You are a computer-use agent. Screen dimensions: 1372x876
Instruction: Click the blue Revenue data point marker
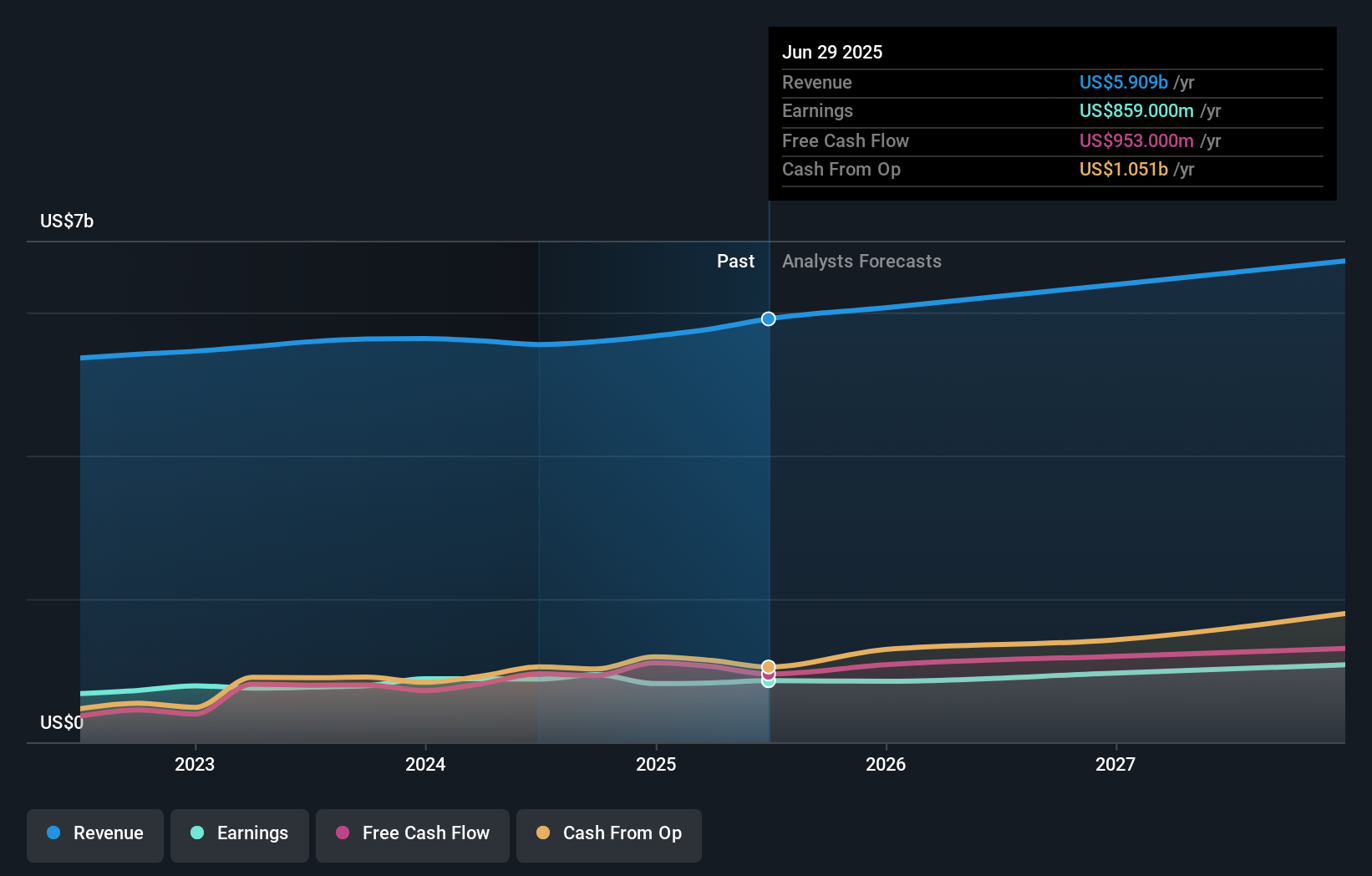click(x=769, y=318)
